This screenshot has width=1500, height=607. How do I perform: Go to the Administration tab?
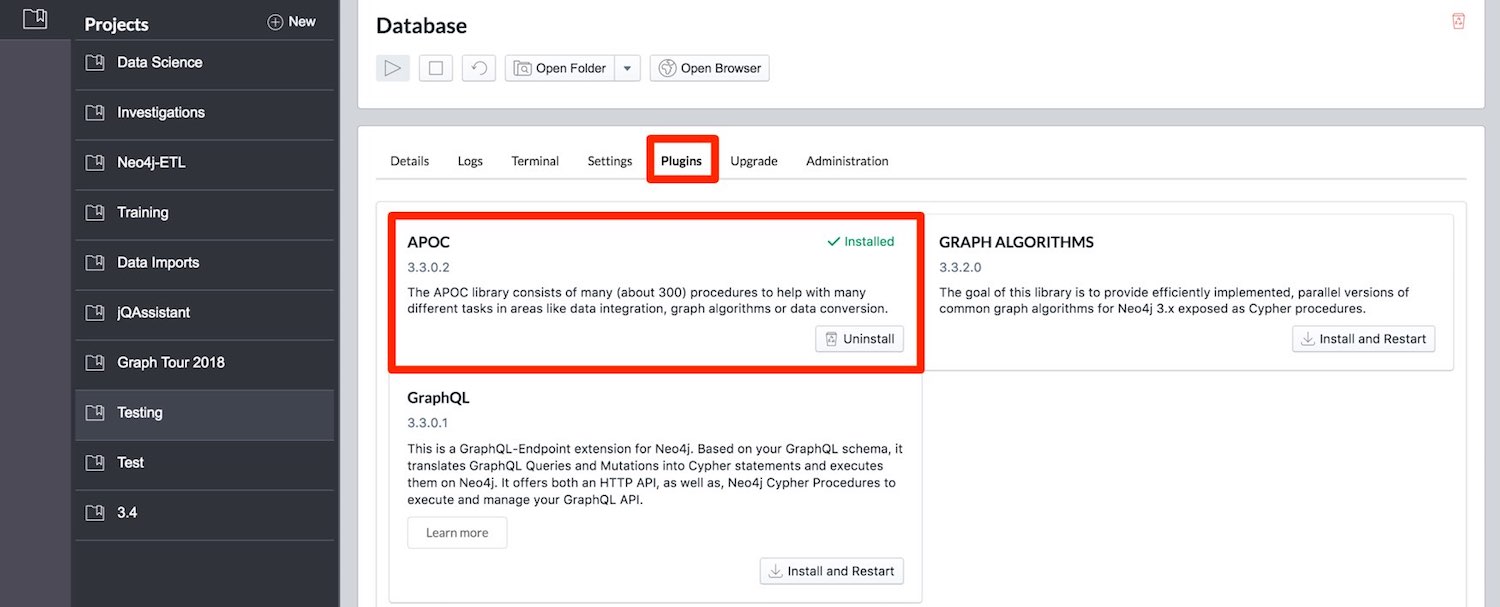pos(847,161)
